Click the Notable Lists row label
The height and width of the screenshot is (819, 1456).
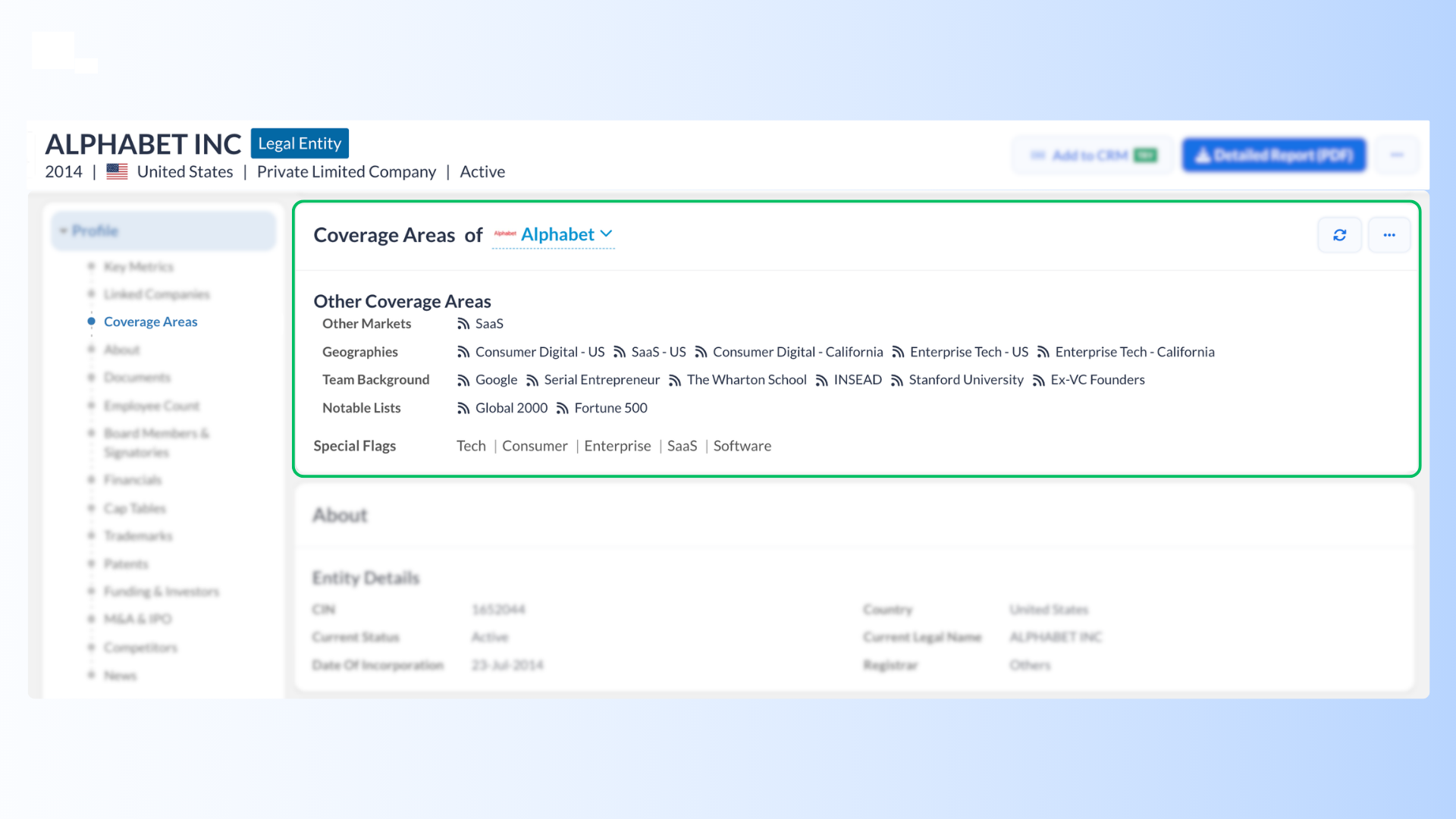click(x=362, y=408)
